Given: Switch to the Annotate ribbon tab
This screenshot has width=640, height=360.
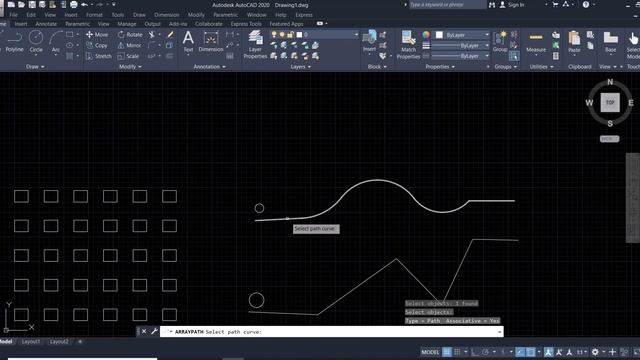Looking at the screenshot, I should (x=46, y=24).
